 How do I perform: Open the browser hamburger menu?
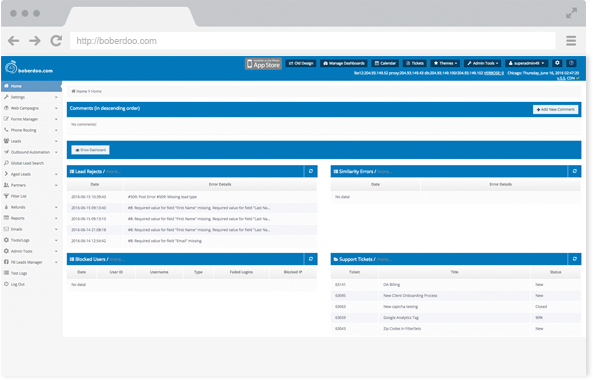pos(571,40)
